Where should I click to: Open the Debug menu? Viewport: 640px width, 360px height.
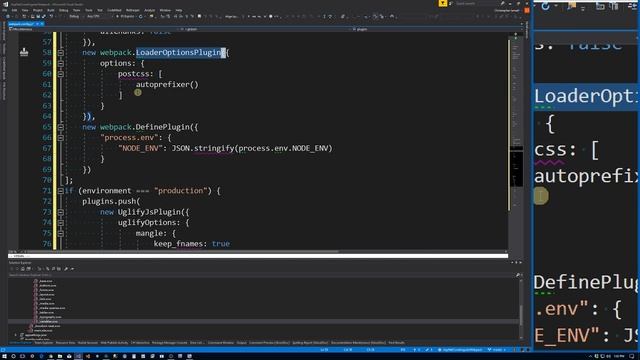click(x=63, y=10)
